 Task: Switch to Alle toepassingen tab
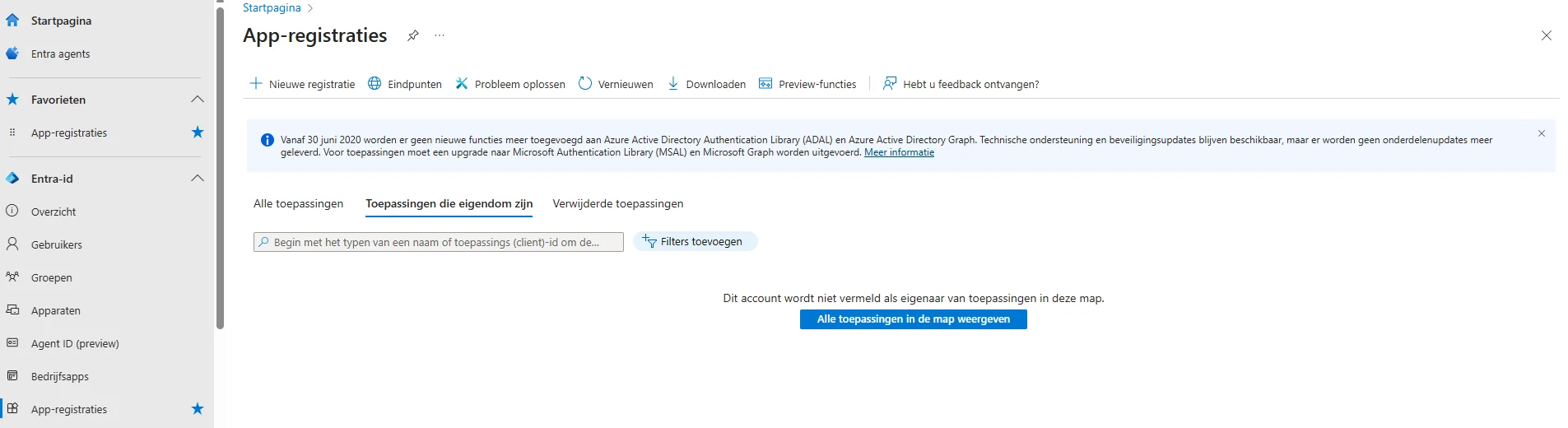[x=299, y=203]
